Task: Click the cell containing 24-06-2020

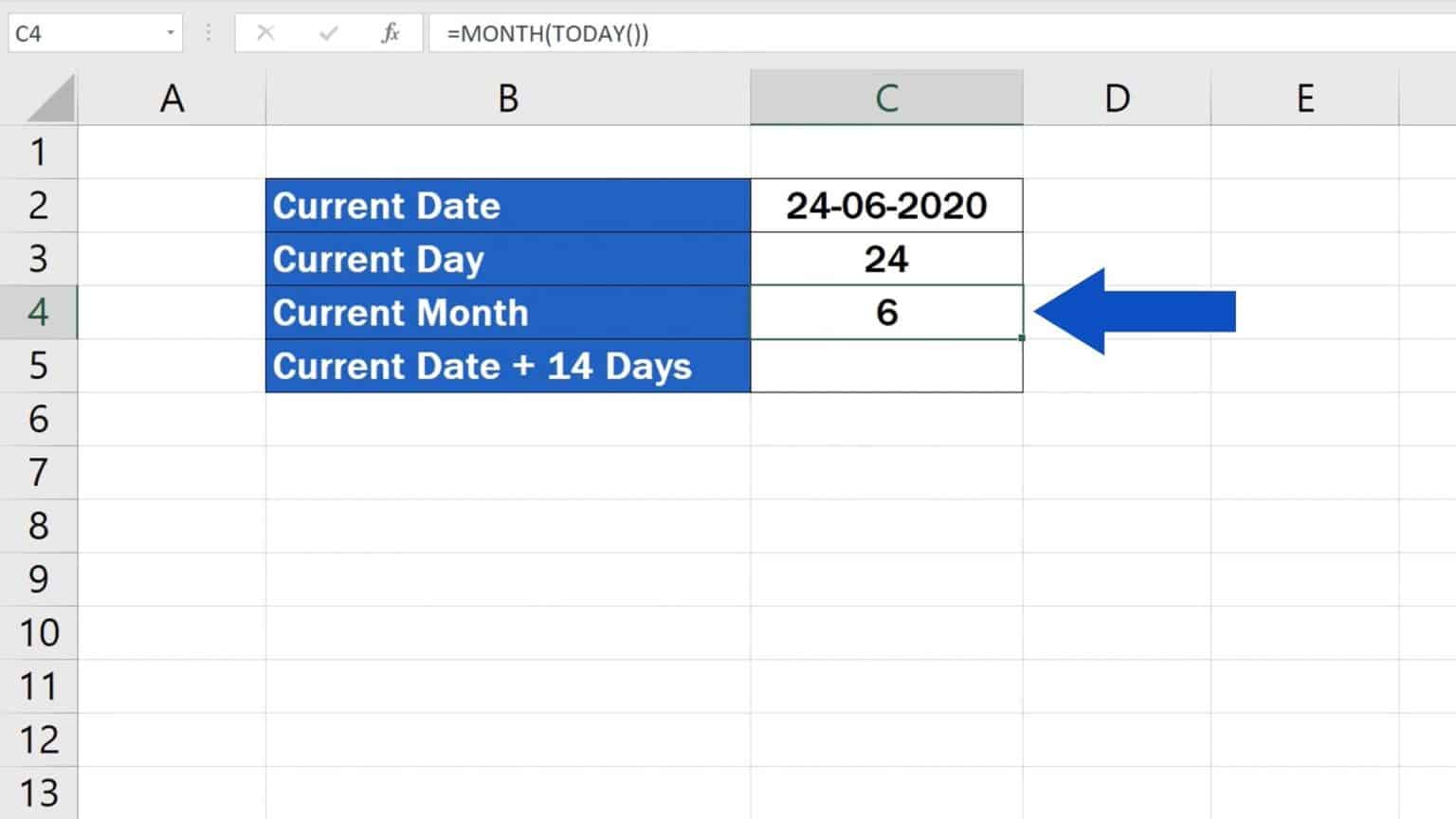Action: (x=886, y=206)
